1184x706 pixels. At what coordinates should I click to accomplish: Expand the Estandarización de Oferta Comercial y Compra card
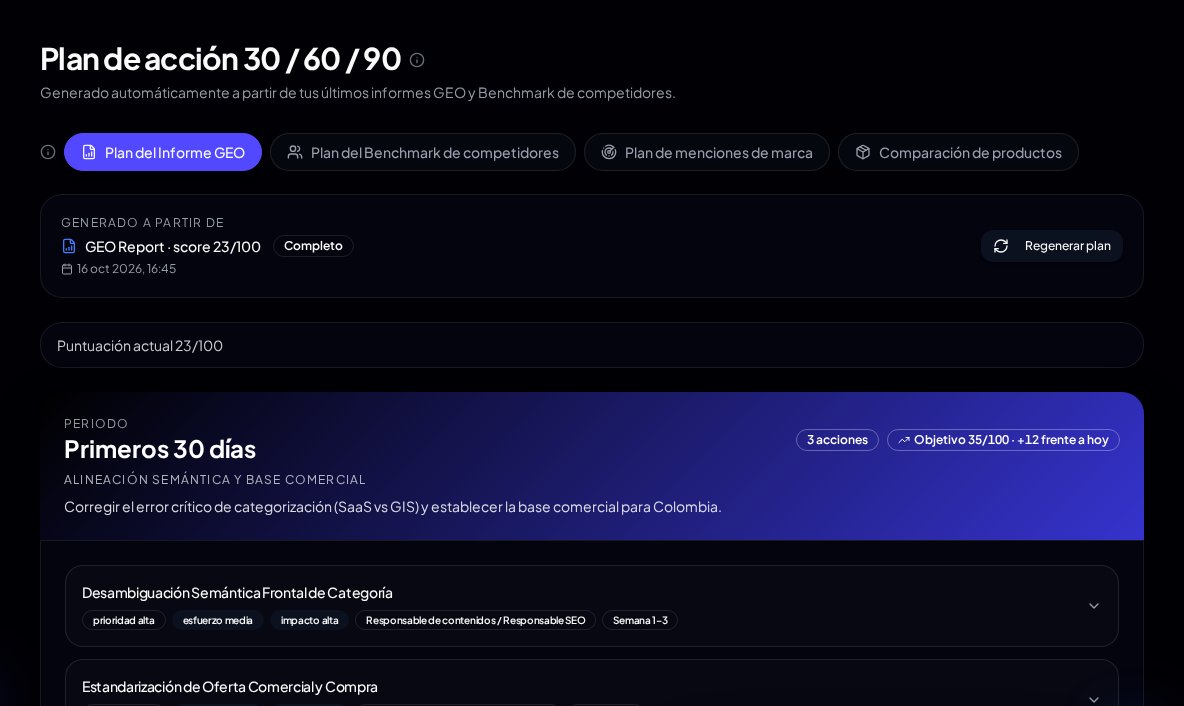[1093, 699]
